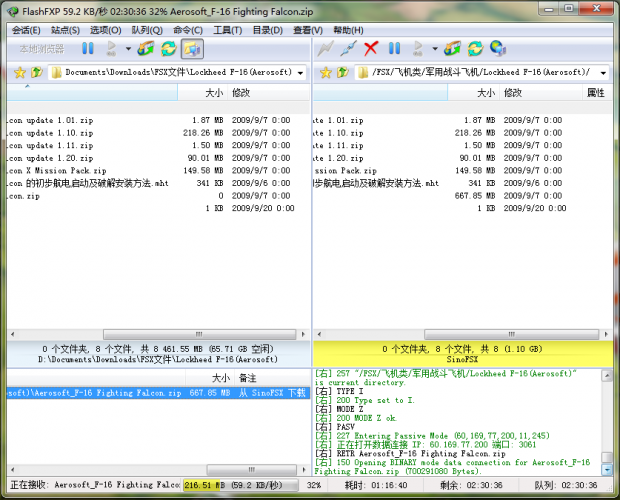Expand the local path dropdown
620x500 pixels.
tap(300, 73)
